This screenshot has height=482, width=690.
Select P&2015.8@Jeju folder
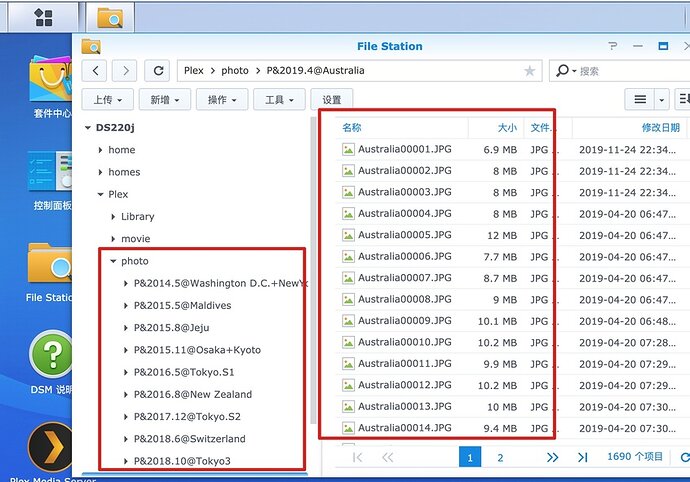[172, 328]
